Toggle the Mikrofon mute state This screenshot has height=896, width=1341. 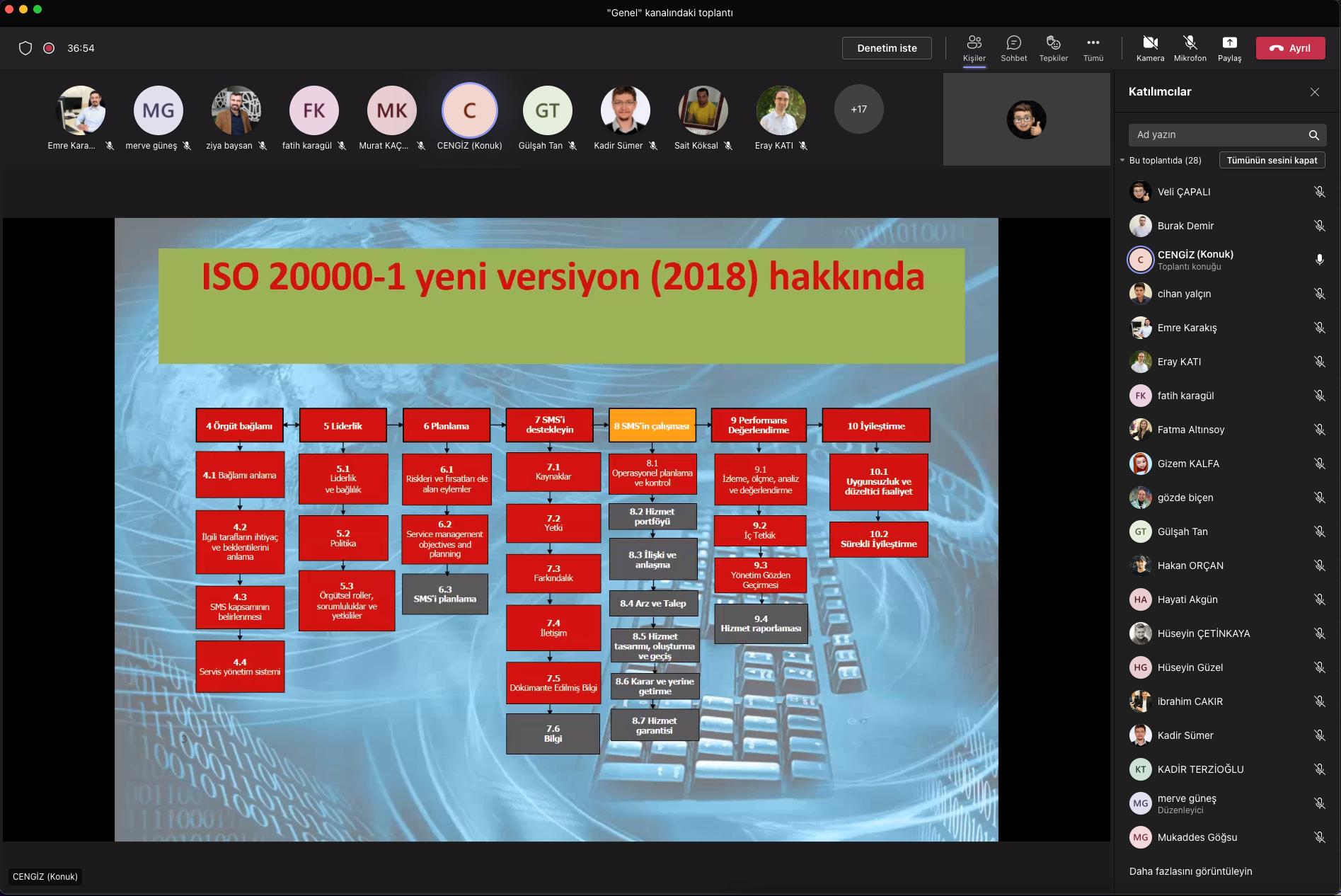tap(1190, 44)
